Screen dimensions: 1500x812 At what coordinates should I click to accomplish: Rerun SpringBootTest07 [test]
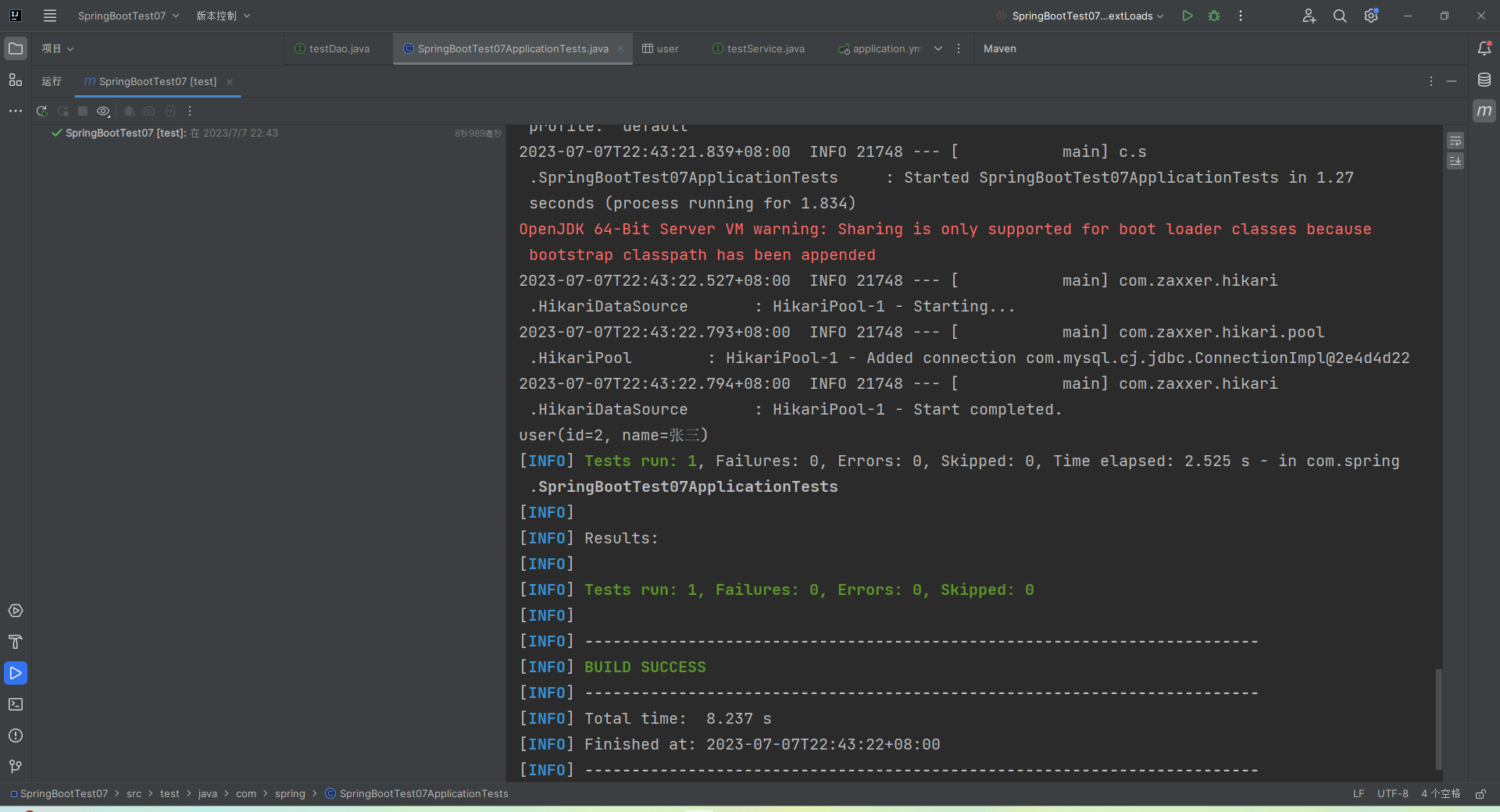tap(42, 111)
